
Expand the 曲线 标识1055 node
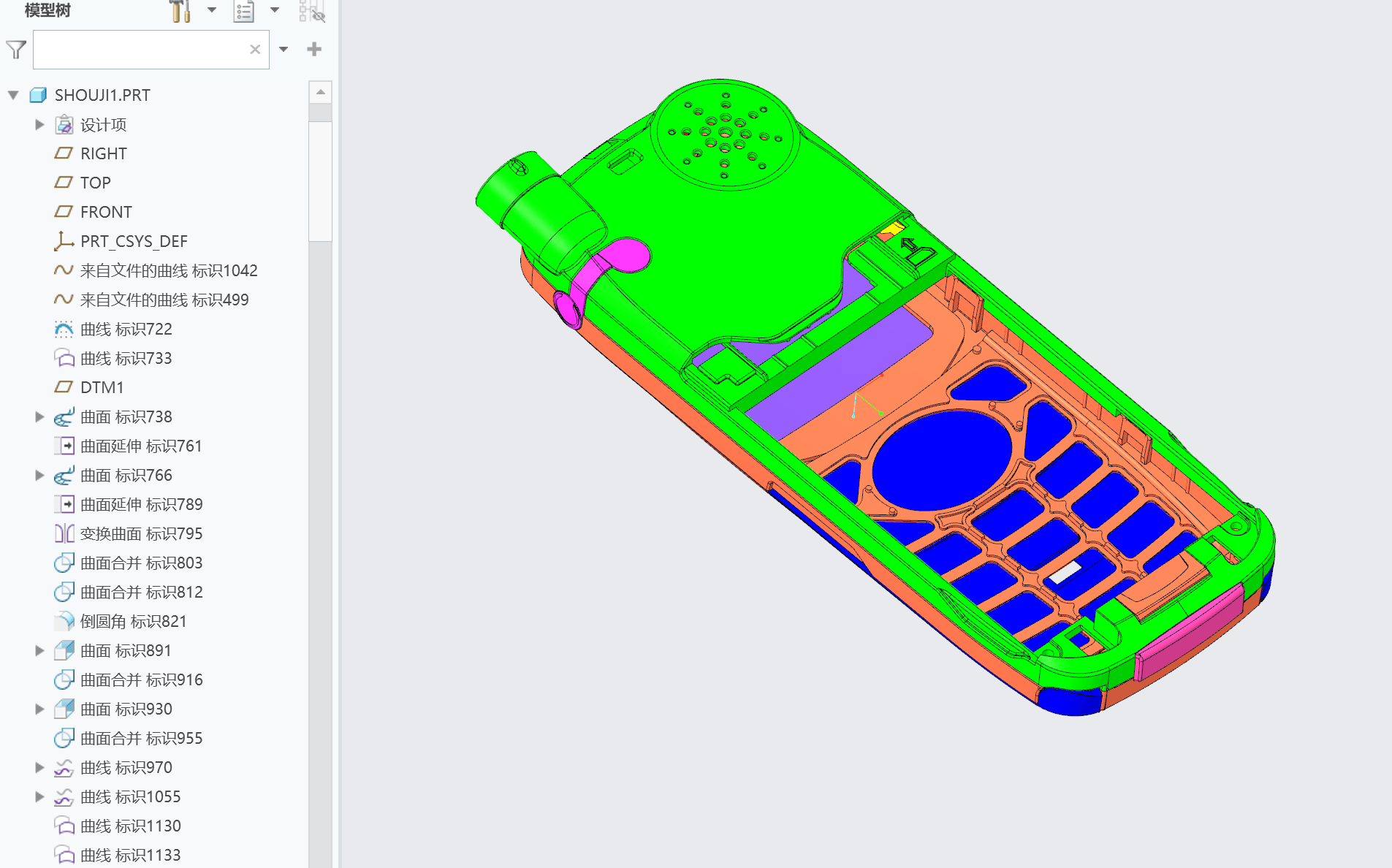39,796
